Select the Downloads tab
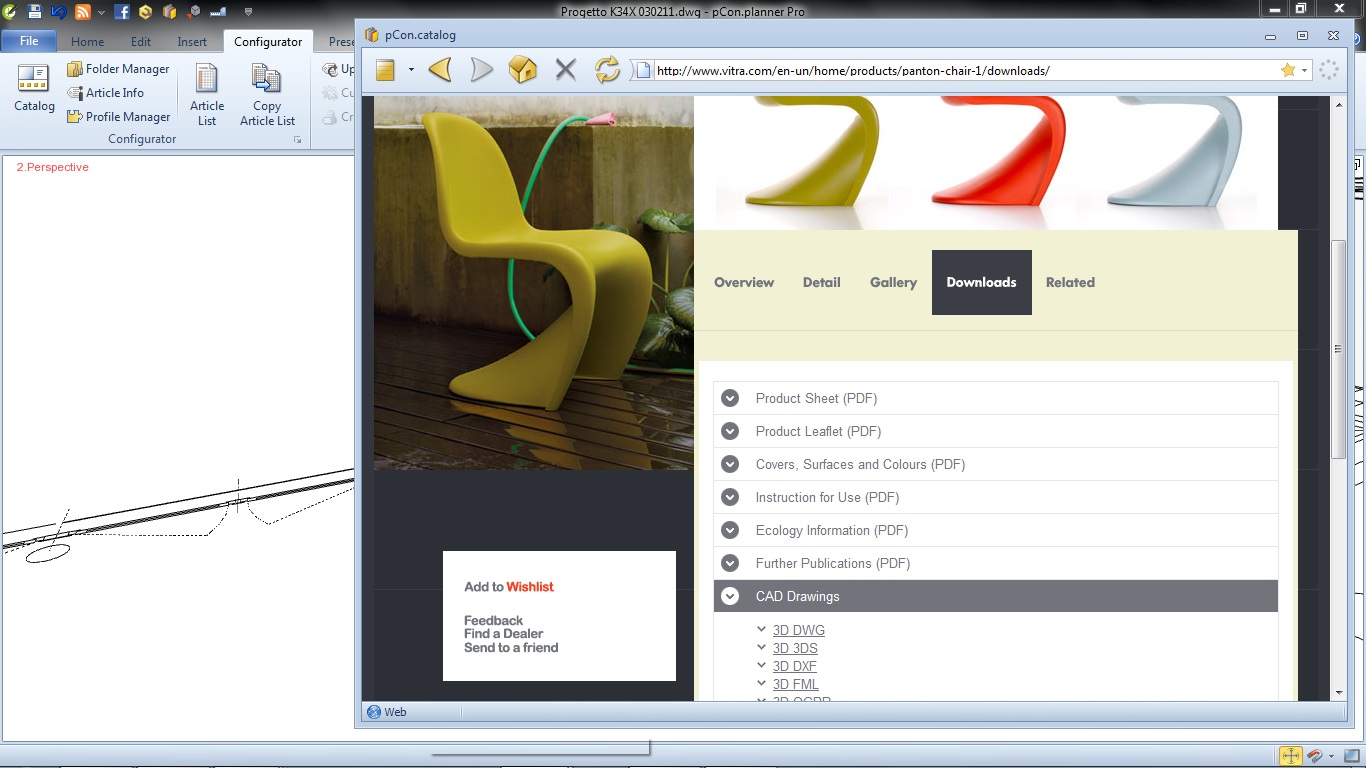The width and height of the screenshot is (1366, 768). [x=982, y=283]
